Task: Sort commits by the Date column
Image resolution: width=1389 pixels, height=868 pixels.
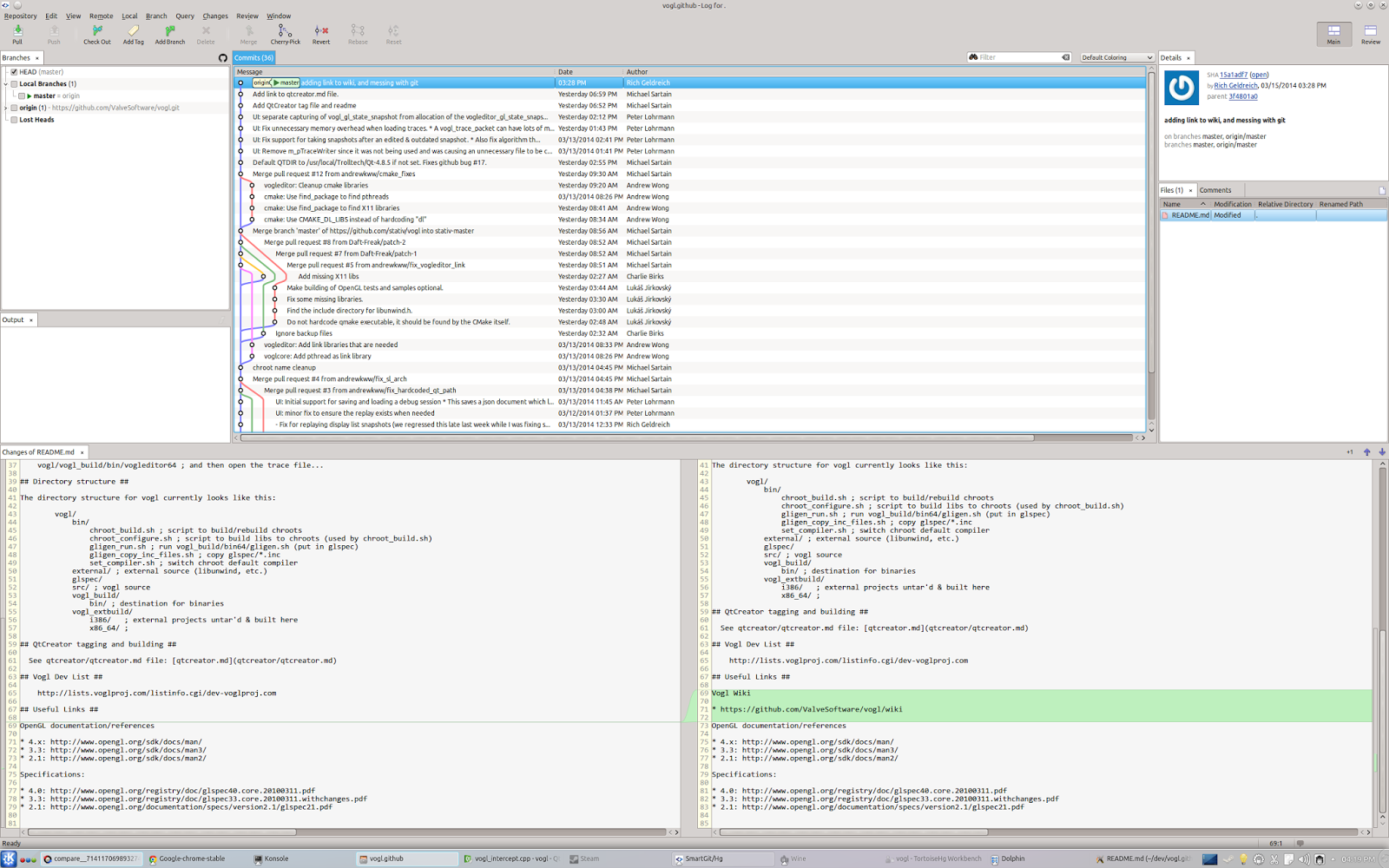Action: (589, 72)
